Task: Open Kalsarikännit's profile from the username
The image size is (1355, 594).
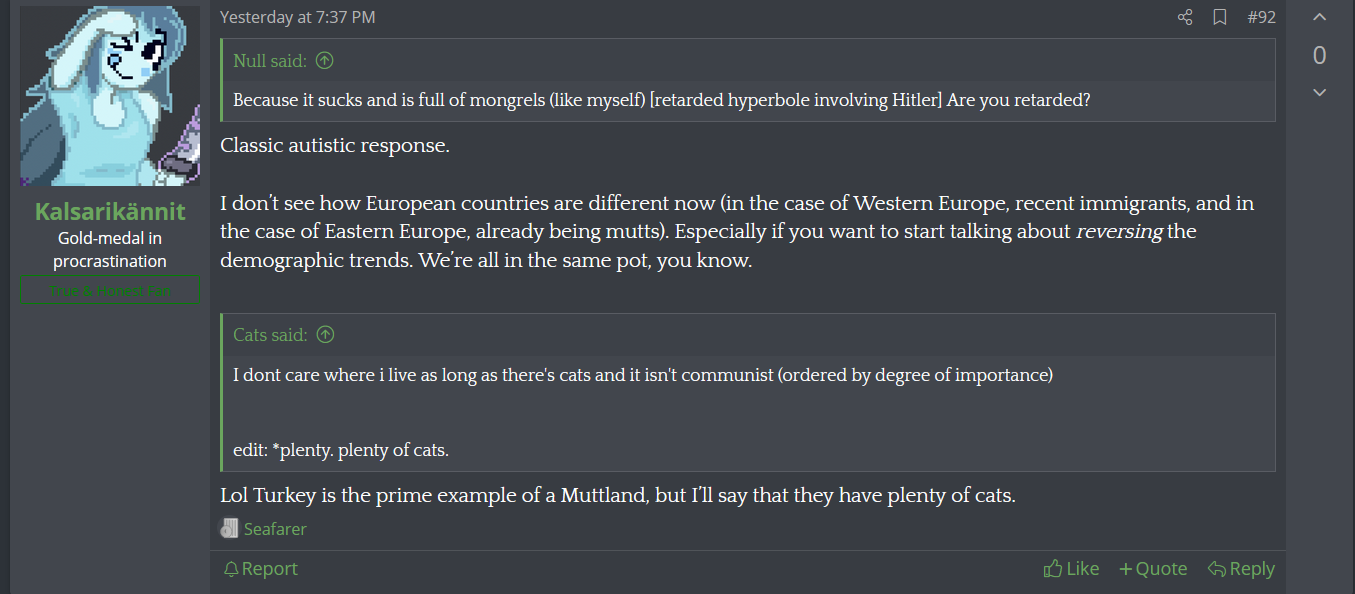Action: coord(110,211)
